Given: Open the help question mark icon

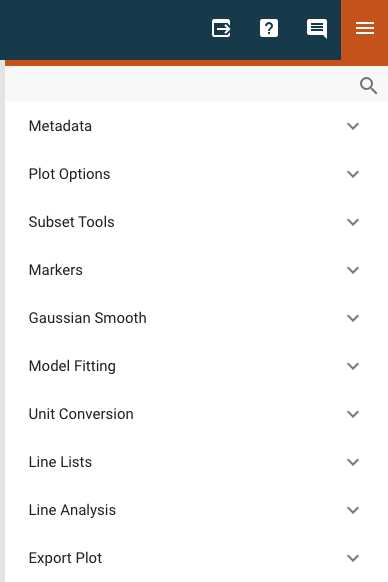Looking at the screenshot, I should click(269, 28).
